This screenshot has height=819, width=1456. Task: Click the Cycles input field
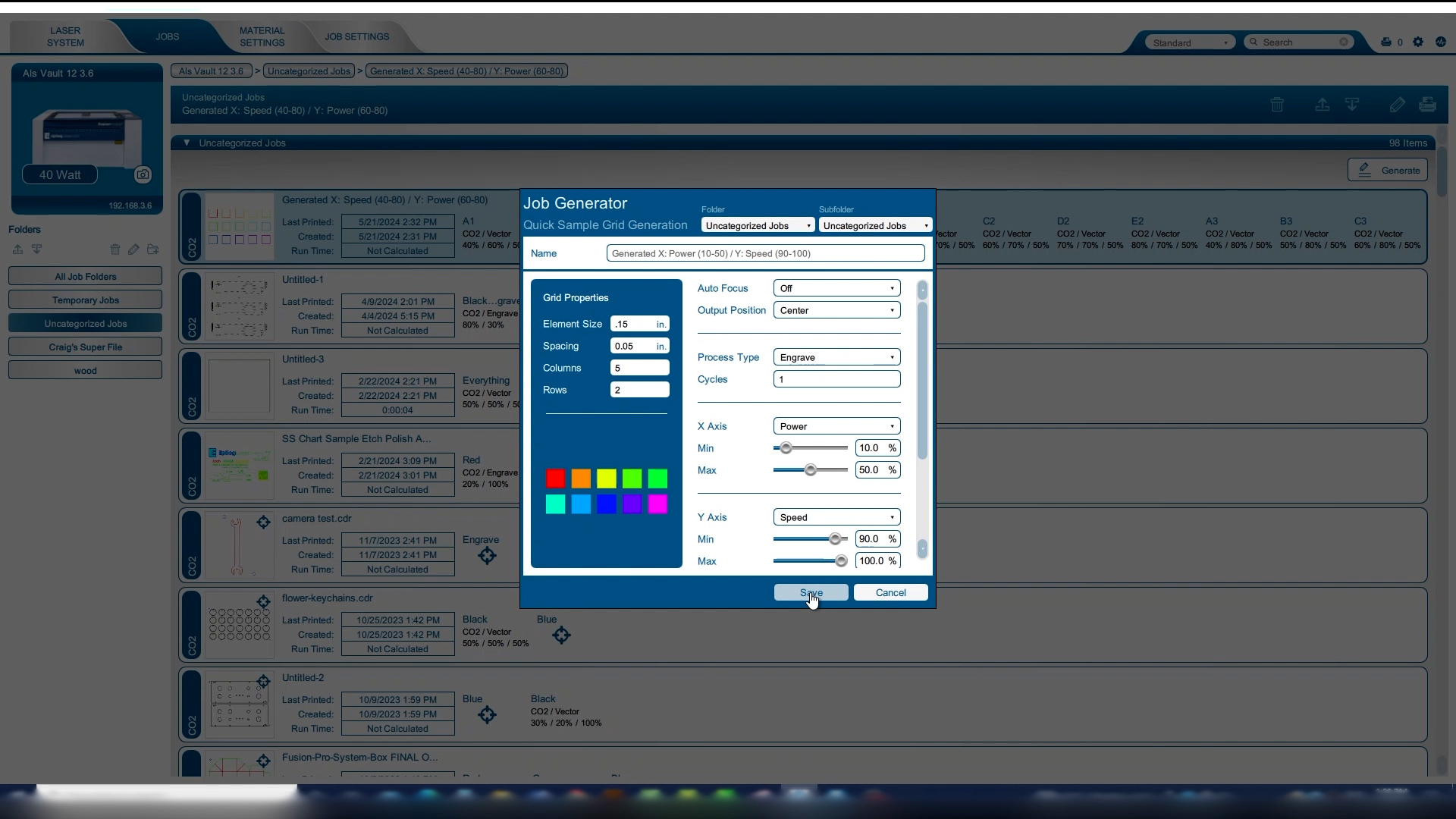(836, 379)
